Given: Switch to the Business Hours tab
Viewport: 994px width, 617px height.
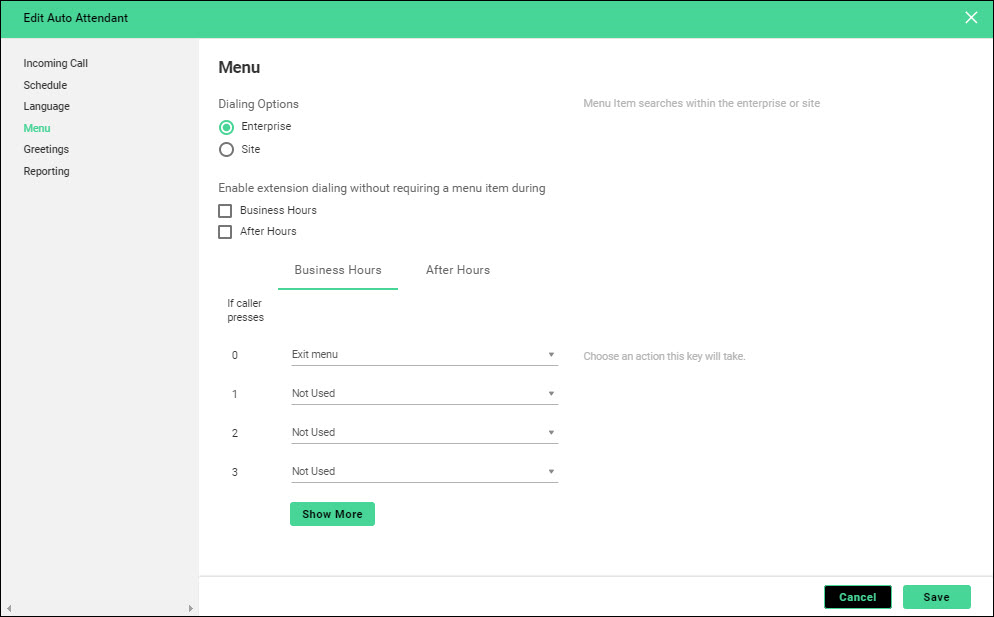Looking at the screenshot, I should click(x=337, y=270).
